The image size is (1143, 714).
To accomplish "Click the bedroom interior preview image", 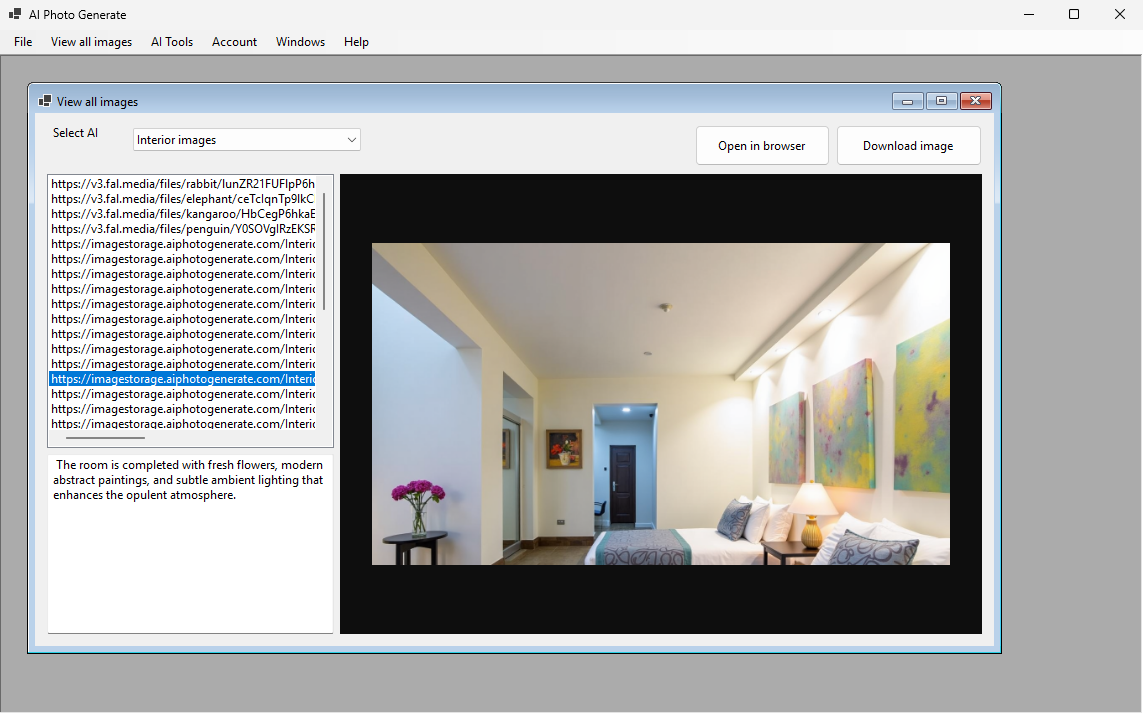I will point(660,404).
